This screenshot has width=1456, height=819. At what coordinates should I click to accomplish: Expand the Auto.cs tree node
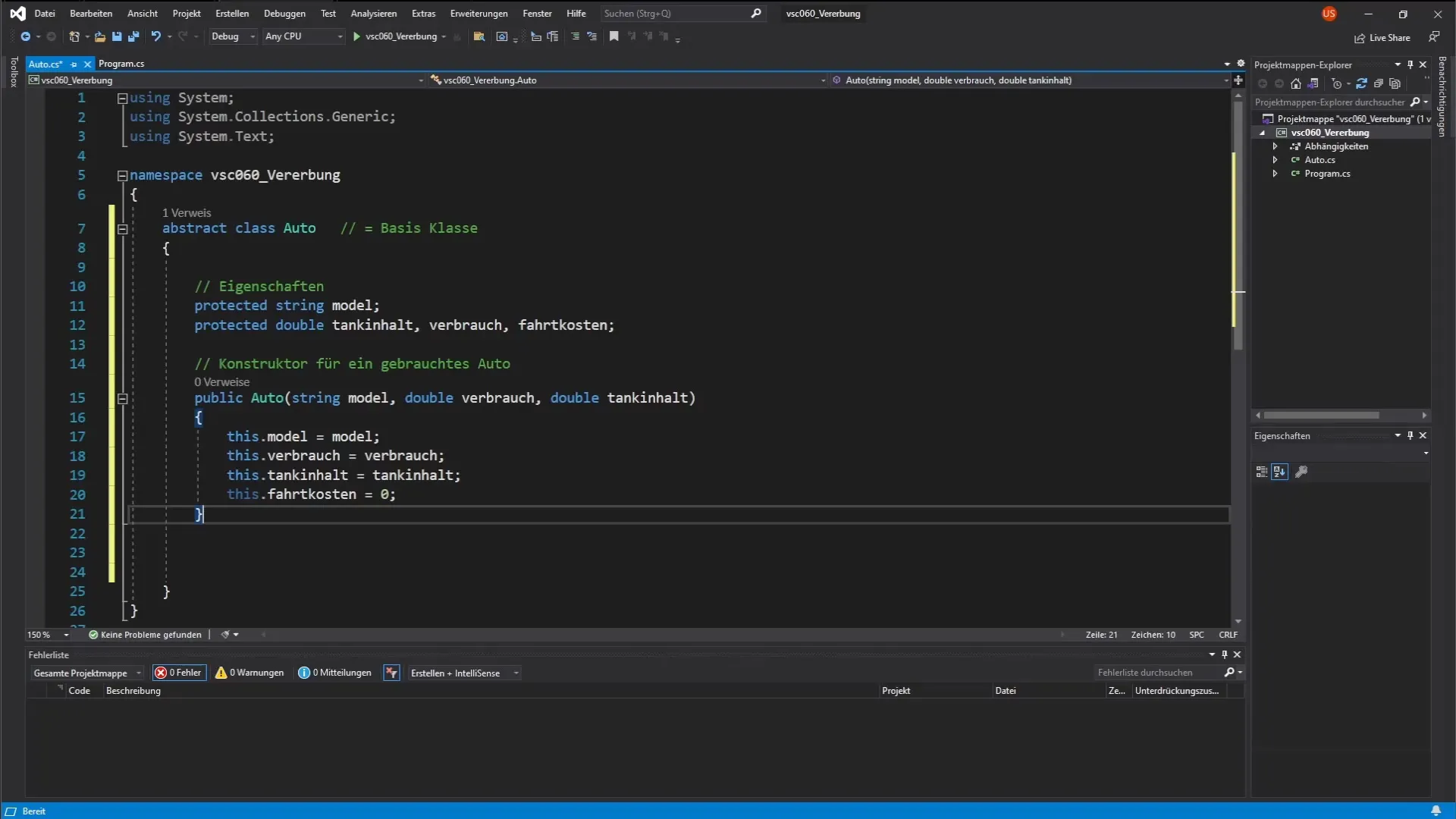(1275, 160)
